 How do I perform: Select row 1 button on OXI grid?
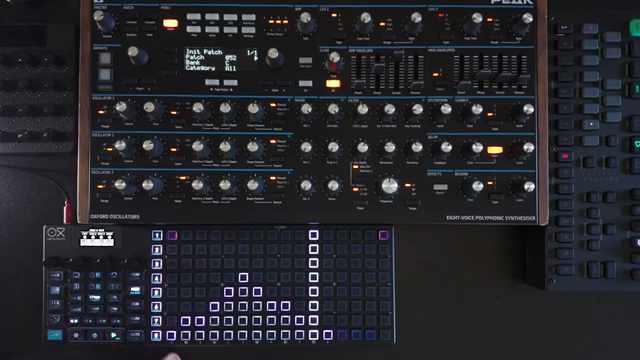(157, 235)
